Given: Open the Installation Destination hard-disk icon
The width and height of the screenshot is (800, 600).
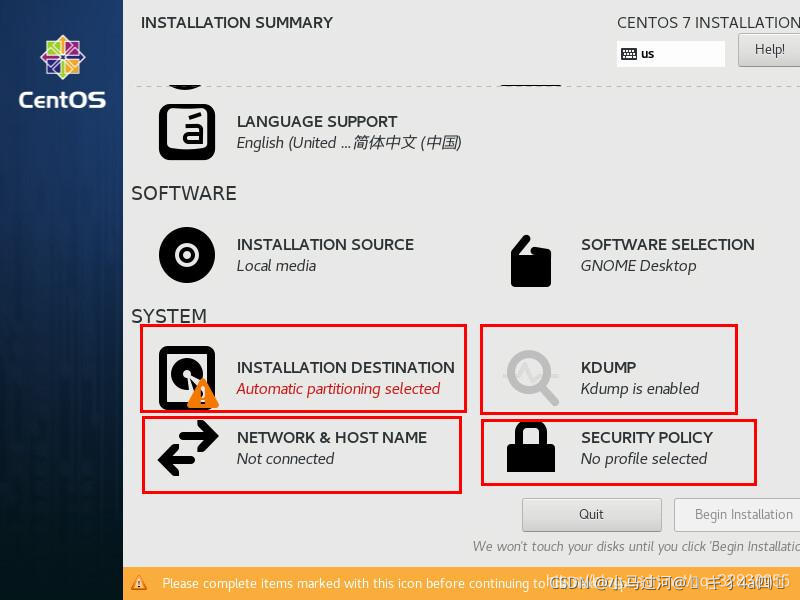Looking at the screenshot, I should pyautogui.click(x=188, y=378).
